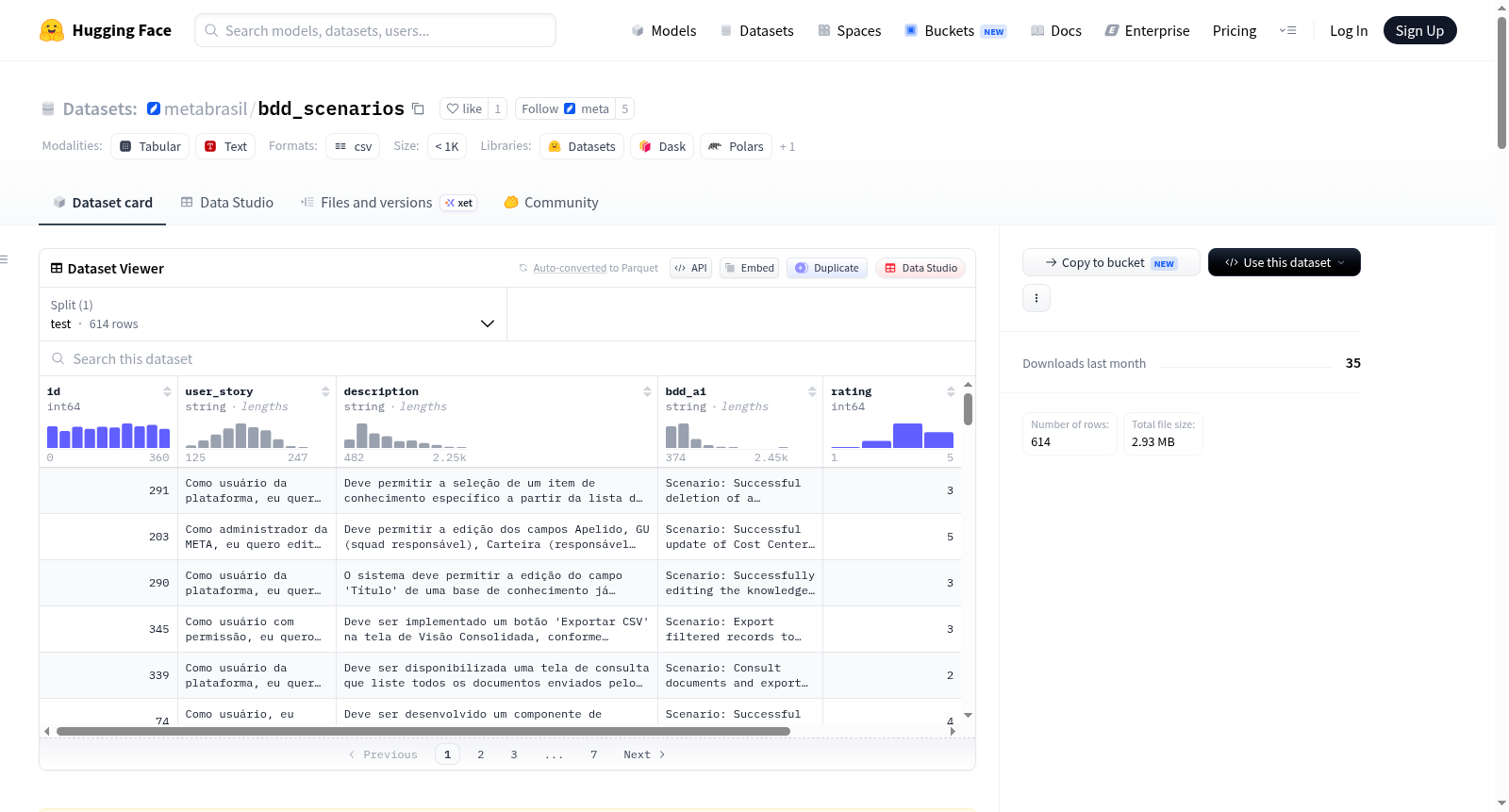Open the API button in viewer

point(690,268)
